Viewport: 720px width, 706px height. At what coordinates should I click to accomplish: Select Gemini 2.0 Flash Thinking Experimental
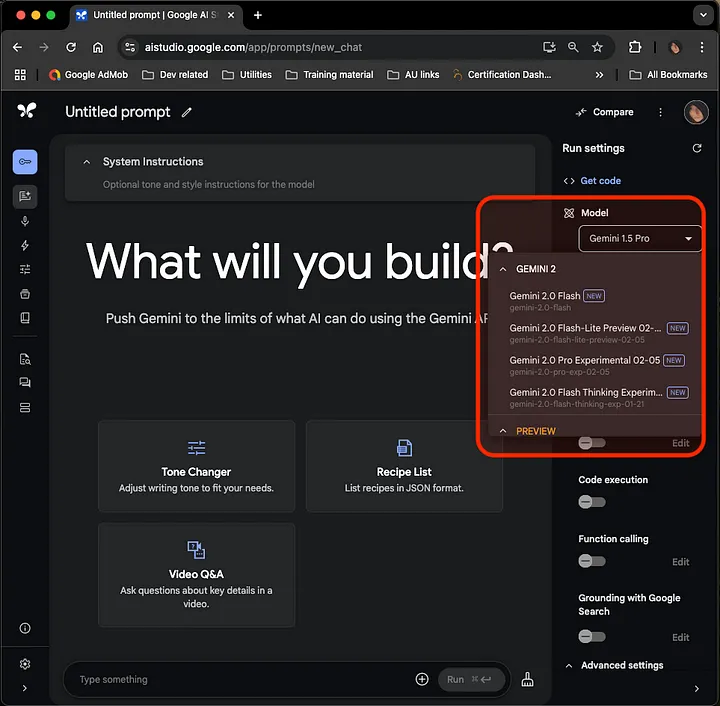tap(594, 398)
